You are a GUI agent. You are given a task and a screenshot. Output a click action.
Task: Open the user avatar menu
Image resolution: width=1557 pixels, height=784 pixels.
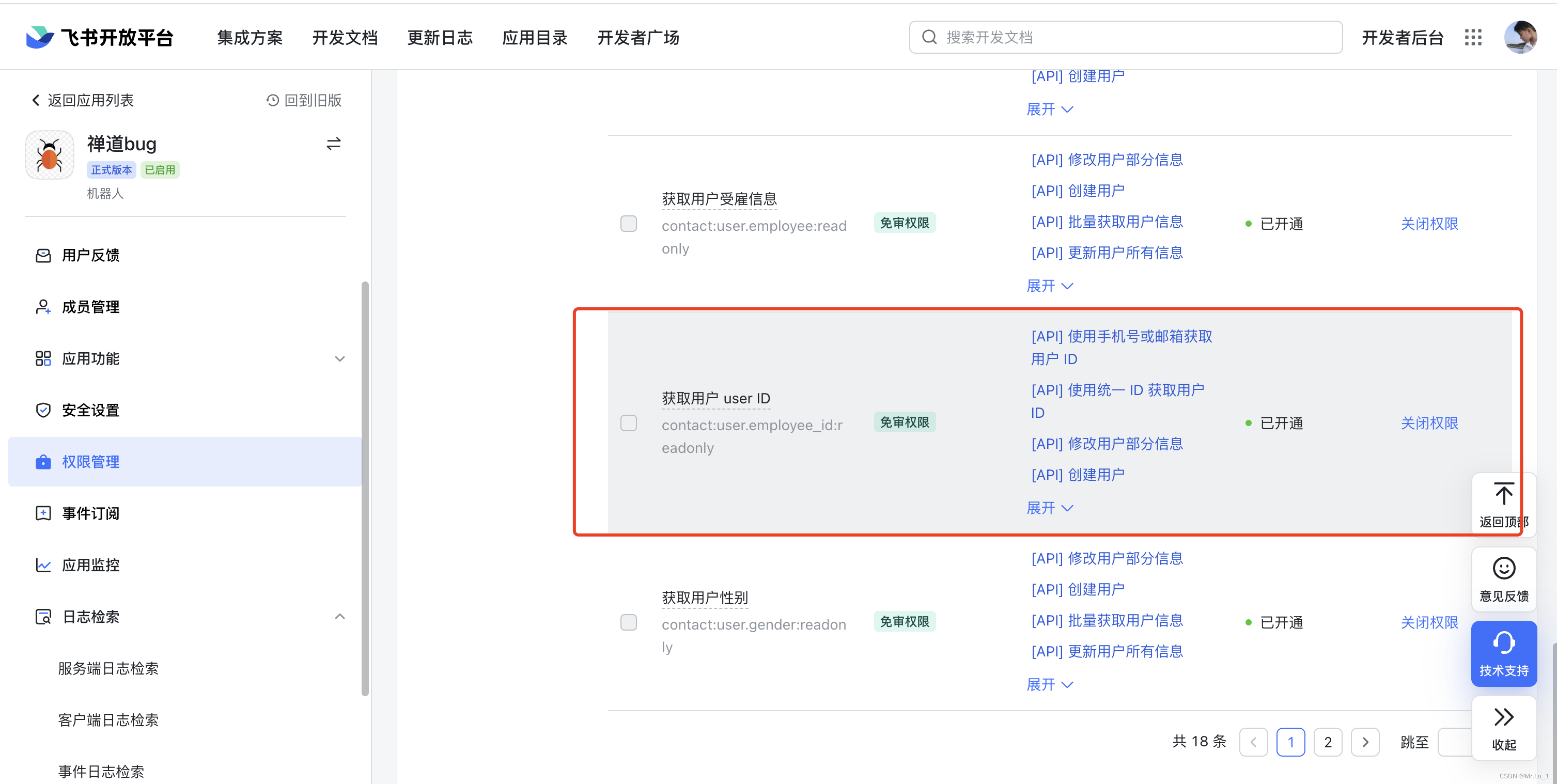pyautogui.click(x=1520, y=38)
